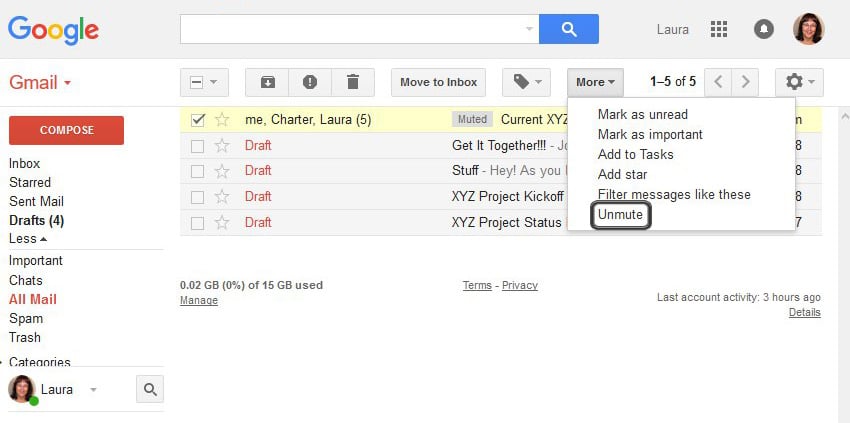This screenshot has width=850, height=423.
Task: Uncheck the me, Charter, Laura conversation checkbox
Action: 198,120
